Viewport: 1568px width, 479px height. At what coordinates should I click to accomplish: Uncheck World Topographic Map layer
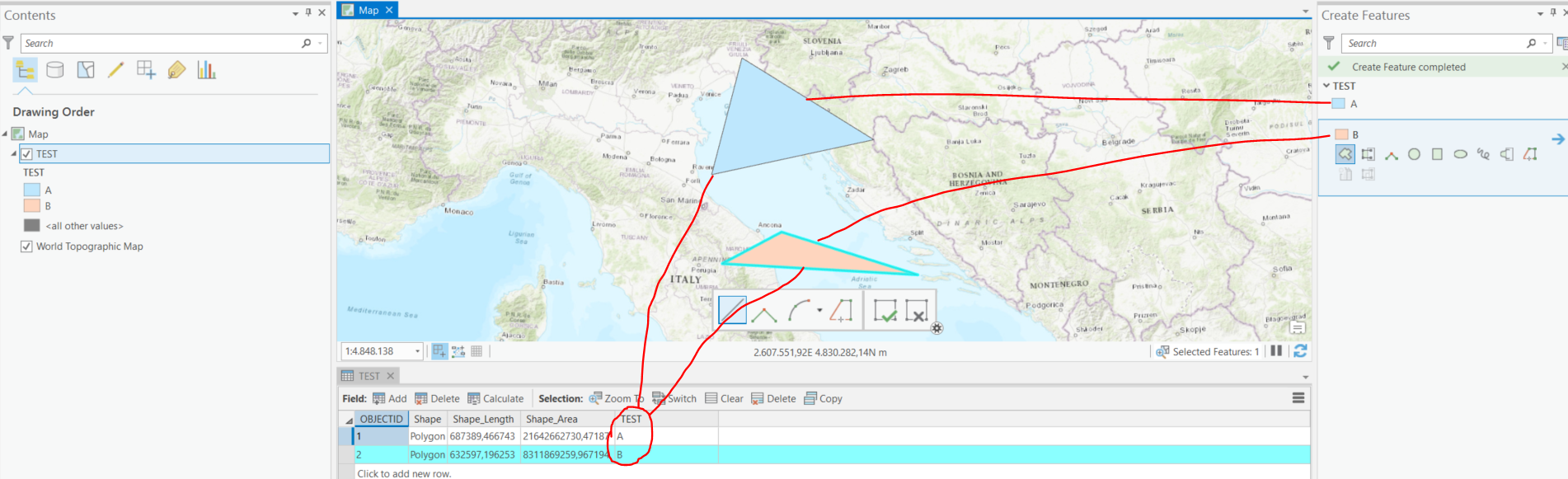point(26,247)
